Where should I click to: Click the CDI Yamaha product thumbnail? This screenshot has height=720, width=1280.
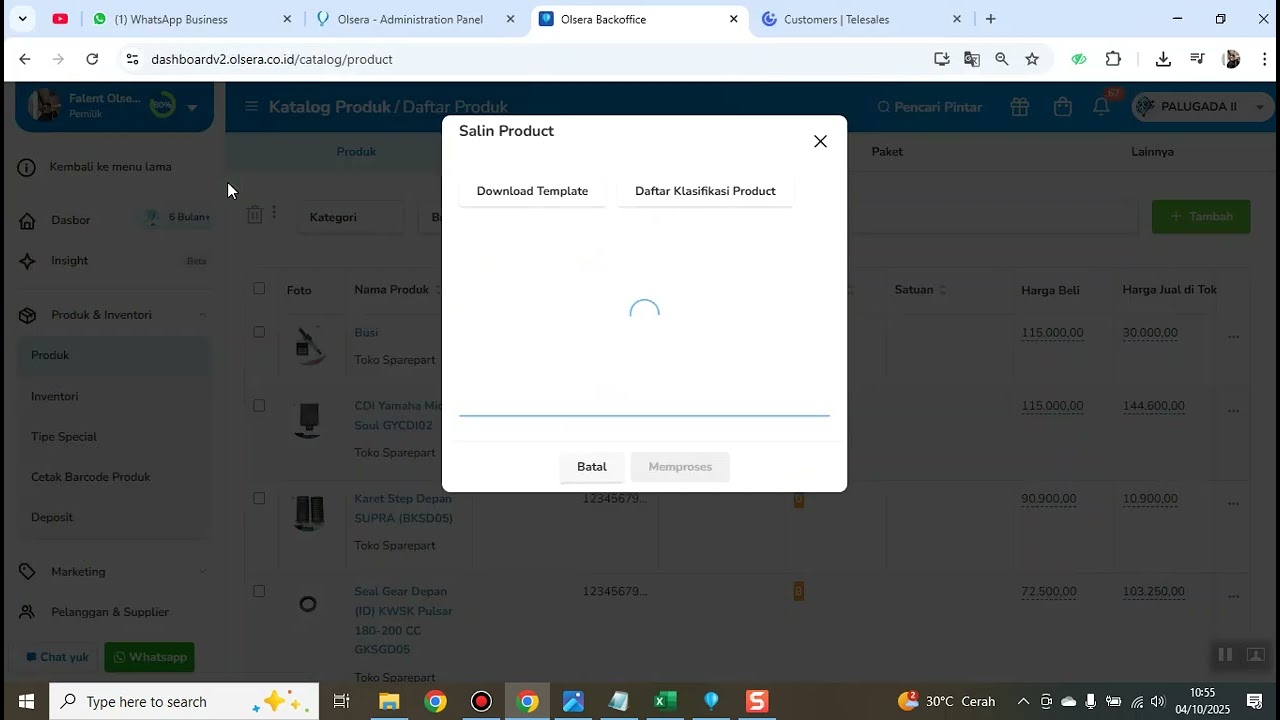click(x=308, y=420)
